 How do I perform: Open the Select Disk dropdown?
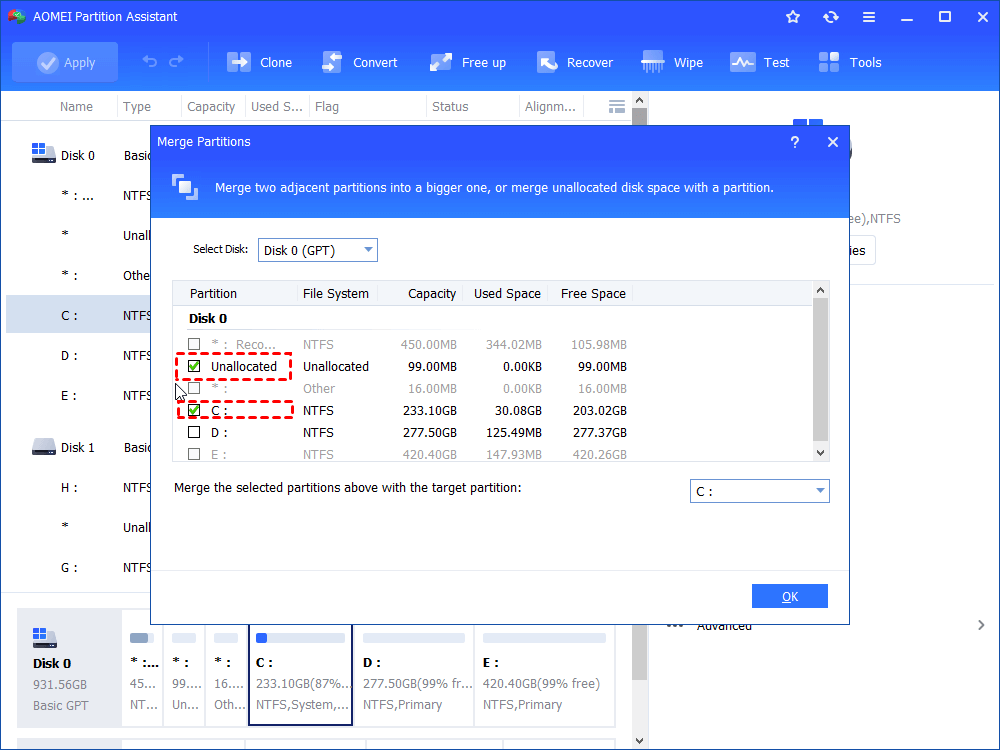coord(318,250)
